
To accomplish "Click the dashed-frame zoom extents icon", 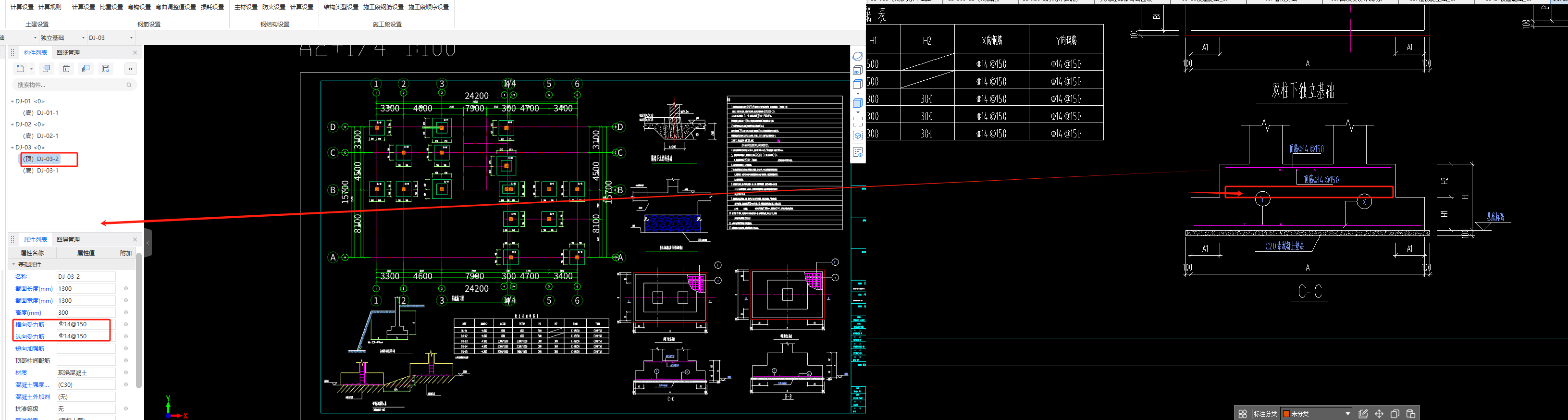I will coord(858,122).
